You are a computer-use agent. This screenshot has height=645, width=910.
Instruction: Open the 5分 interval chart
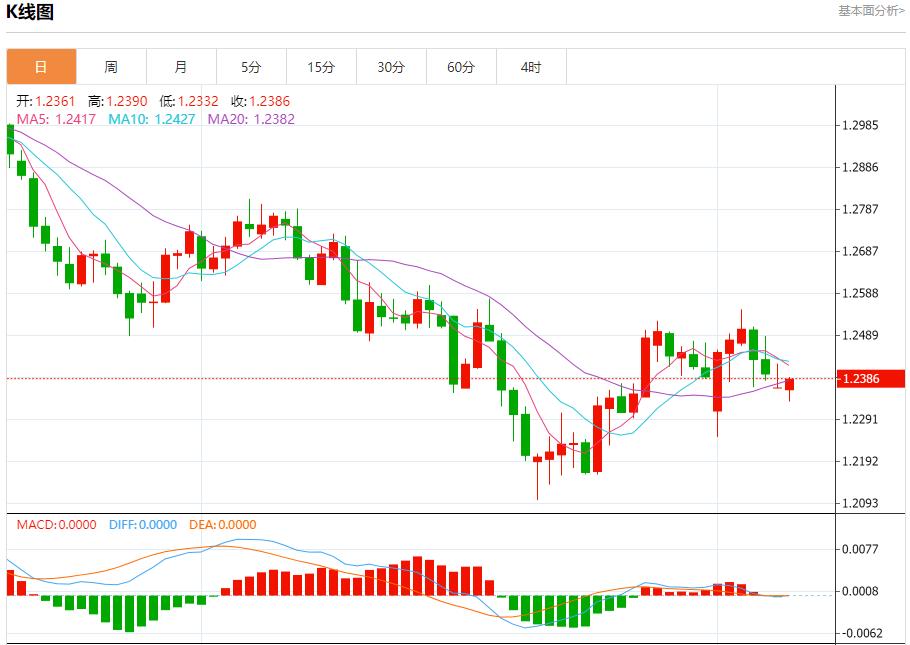(251, 67)
